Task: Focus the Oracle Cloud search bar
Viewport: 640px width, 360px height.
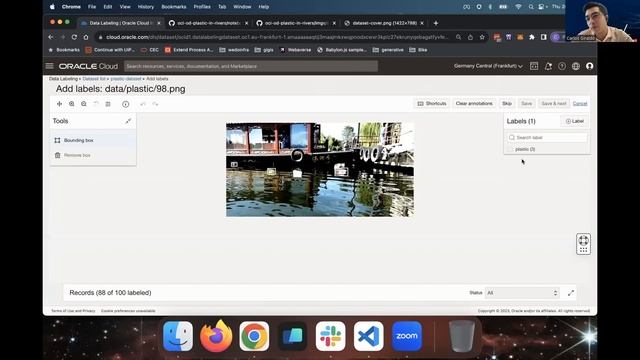Action: (251, 66)
